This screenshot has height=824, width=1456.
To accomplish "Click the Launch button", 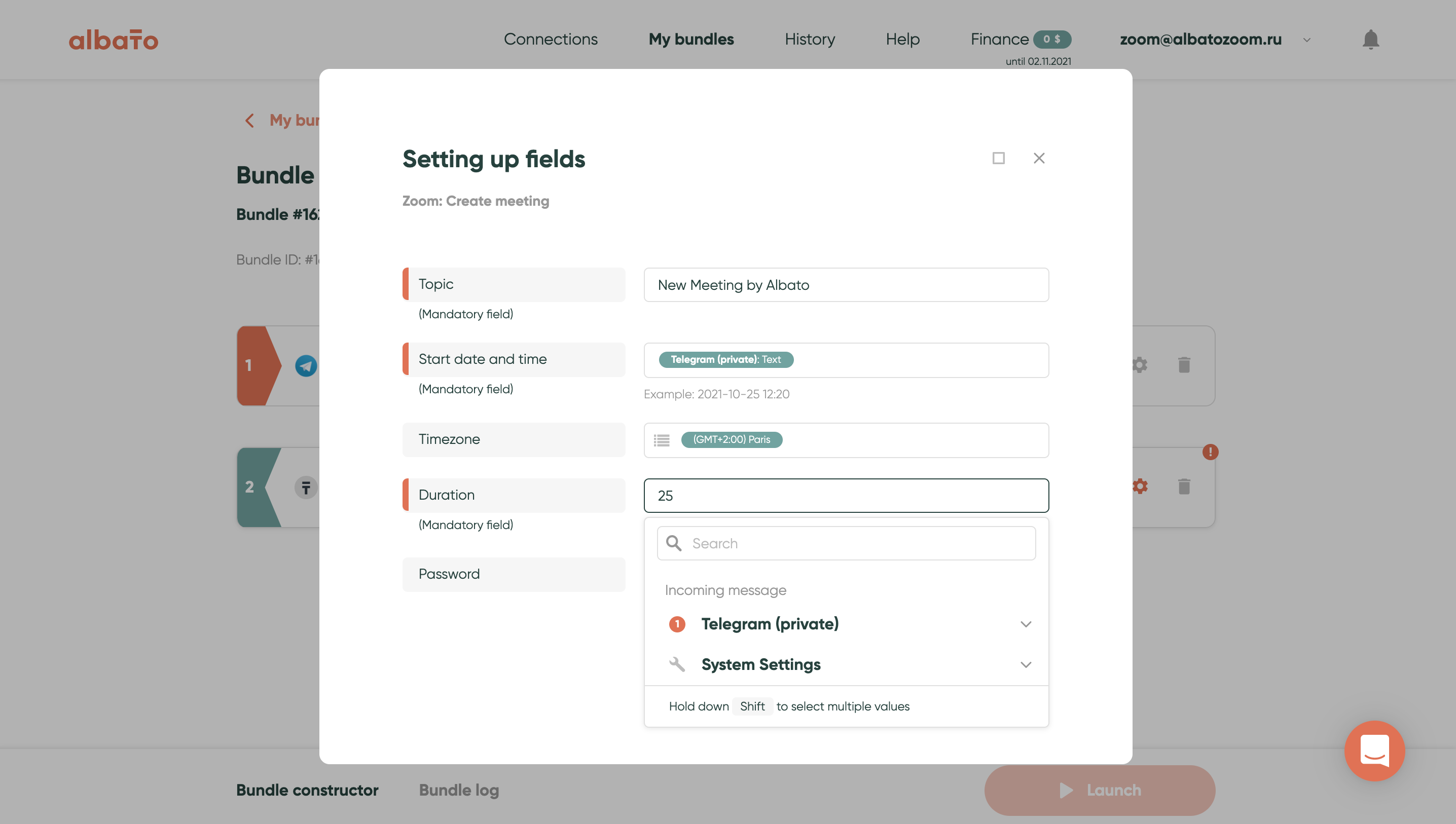I will tap(1100, 790).
